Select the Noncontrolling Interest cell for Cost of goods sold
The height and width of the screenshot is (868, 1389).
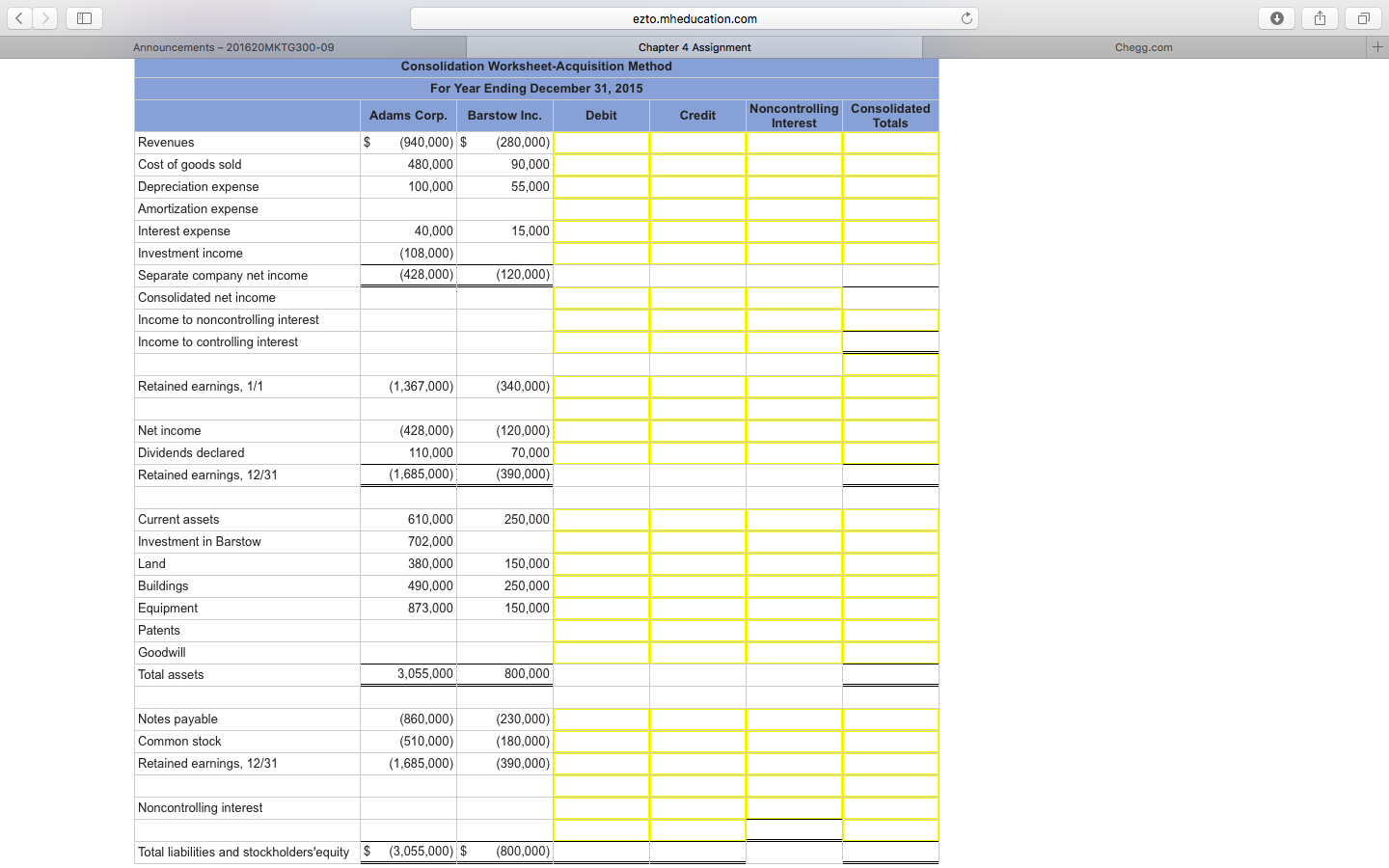point(794,165)
